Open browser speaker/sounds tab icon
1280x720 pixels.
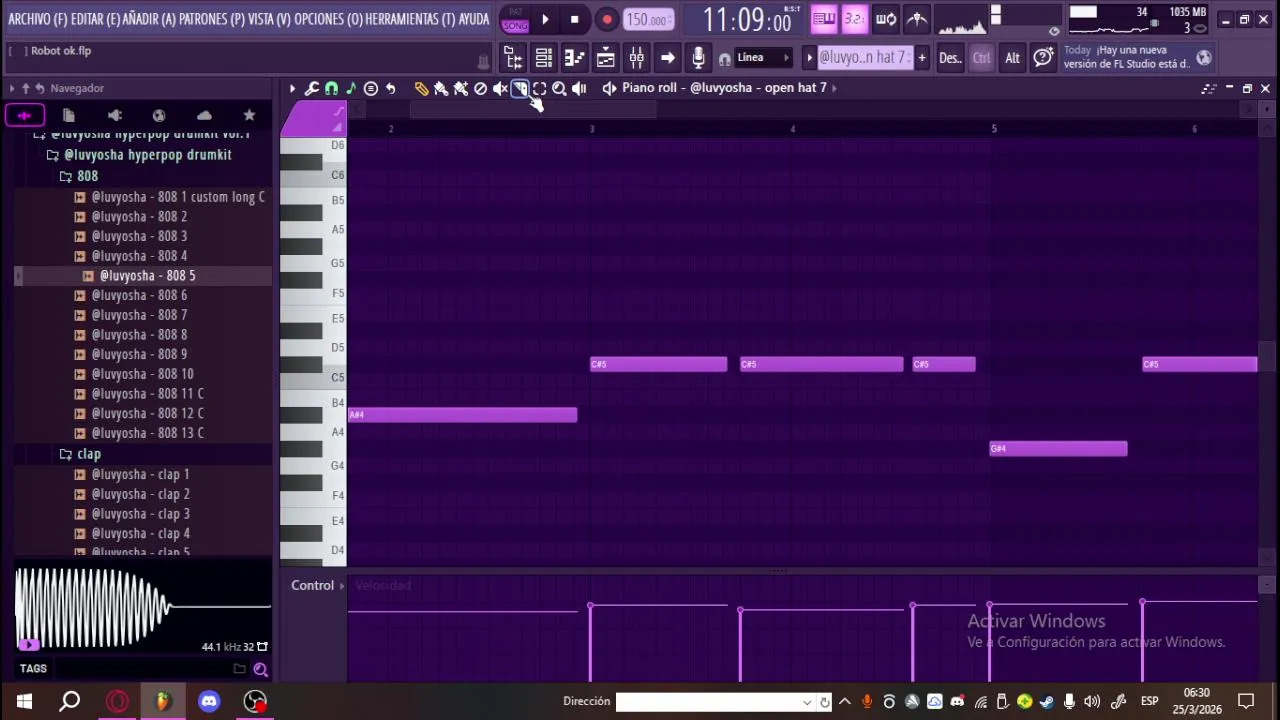pos(114,115)
